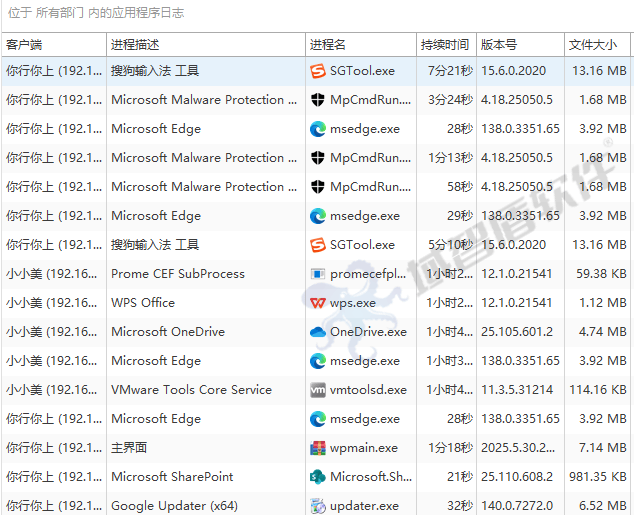This screenshot has height=515, width=634.
Task: Select the duration cell 7分21秒
Action: [x=450, y=71]
